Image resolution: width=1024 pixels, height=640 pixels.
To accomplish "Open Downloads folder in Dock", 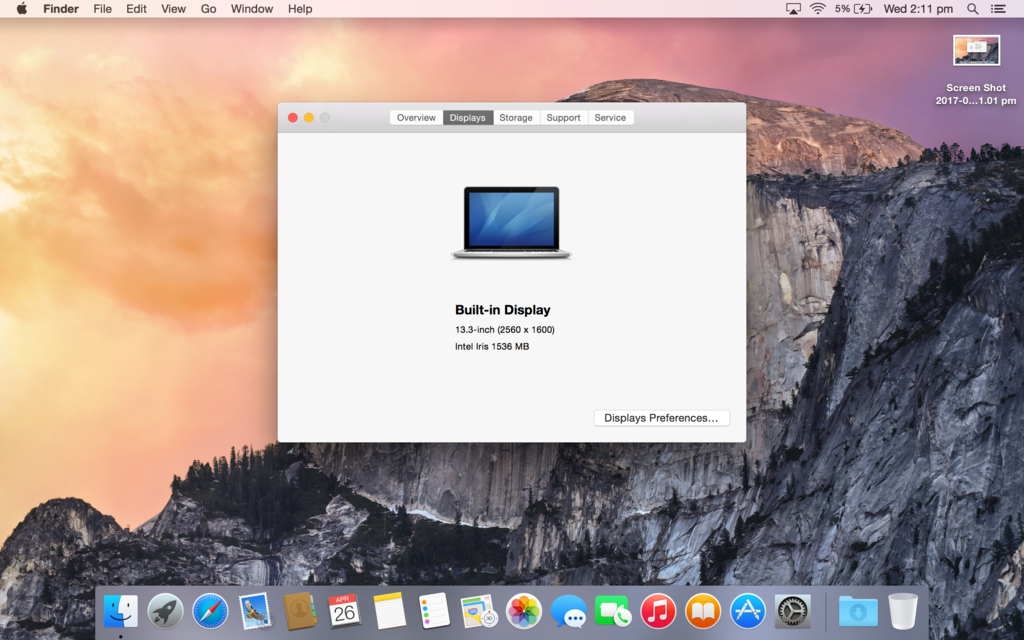I will click(858, 612).
